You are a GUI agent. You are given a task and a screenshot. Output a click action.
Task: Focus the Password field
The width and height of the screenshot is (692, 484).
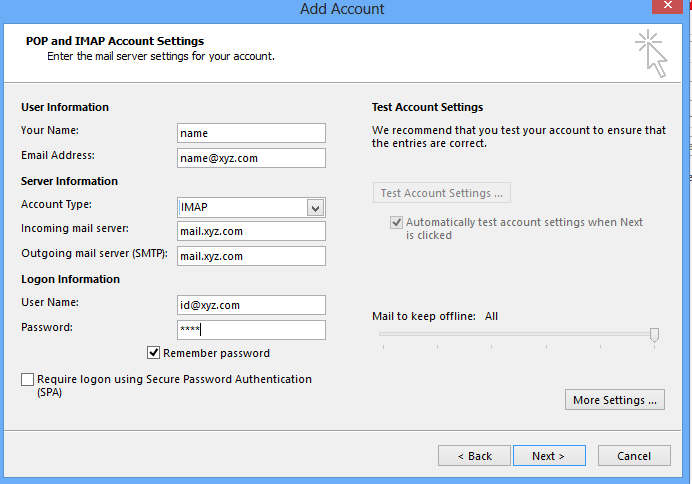pos(251,330)
